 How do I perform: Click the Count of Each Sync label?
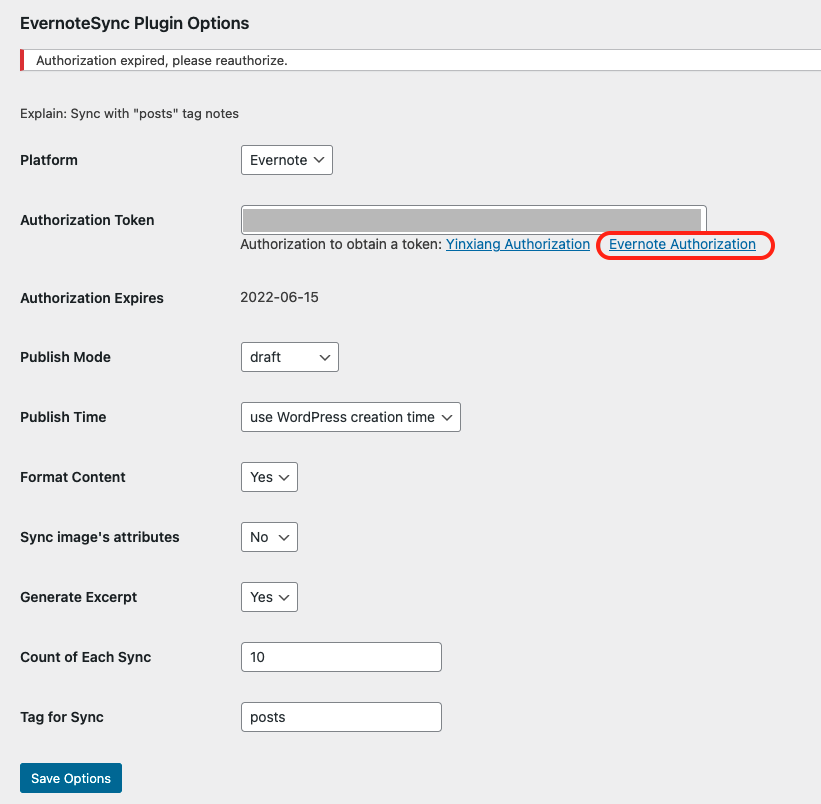pyautogui.click(x=85, y=657)
